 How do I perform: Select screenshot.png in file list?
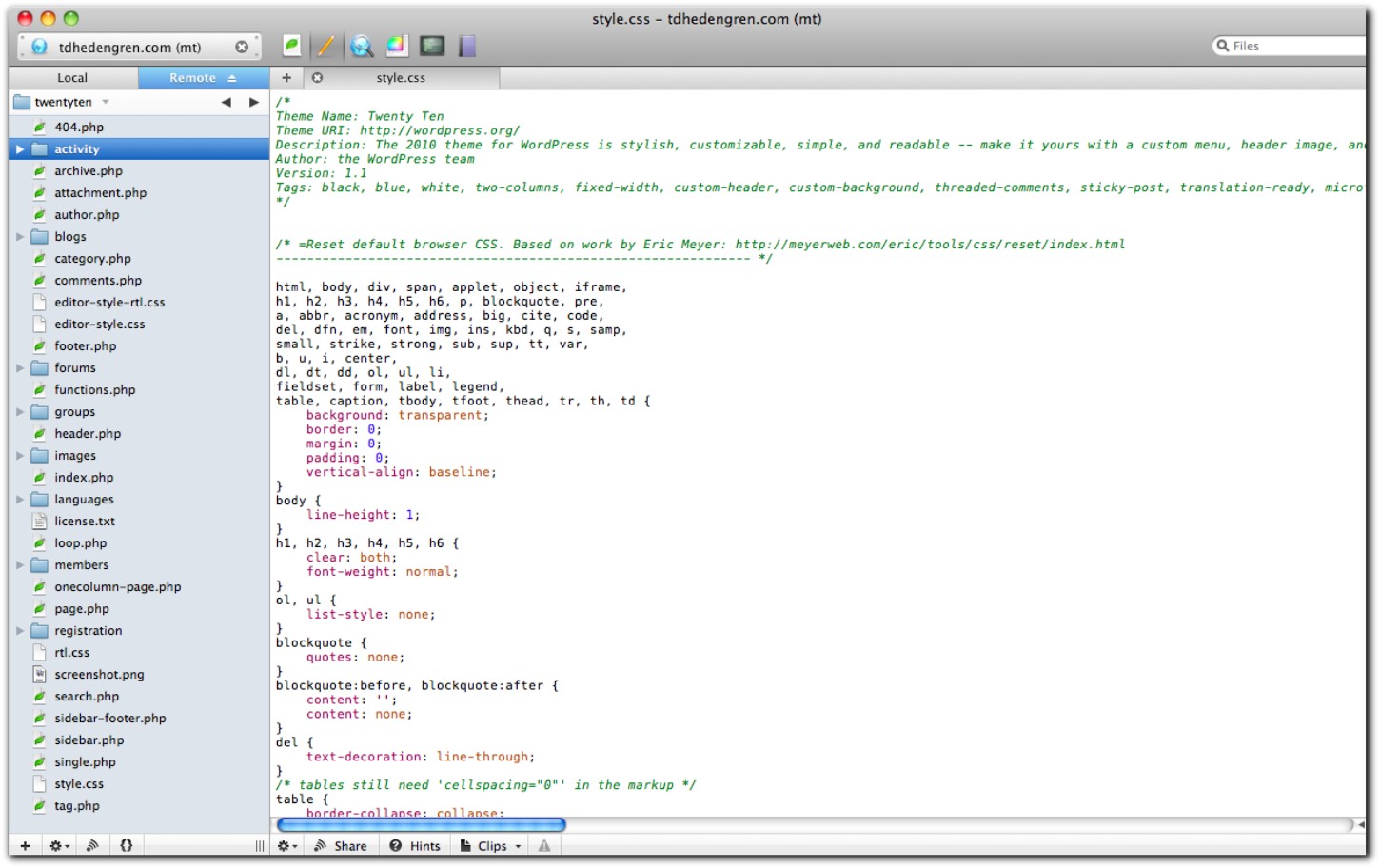click(139, 675)
